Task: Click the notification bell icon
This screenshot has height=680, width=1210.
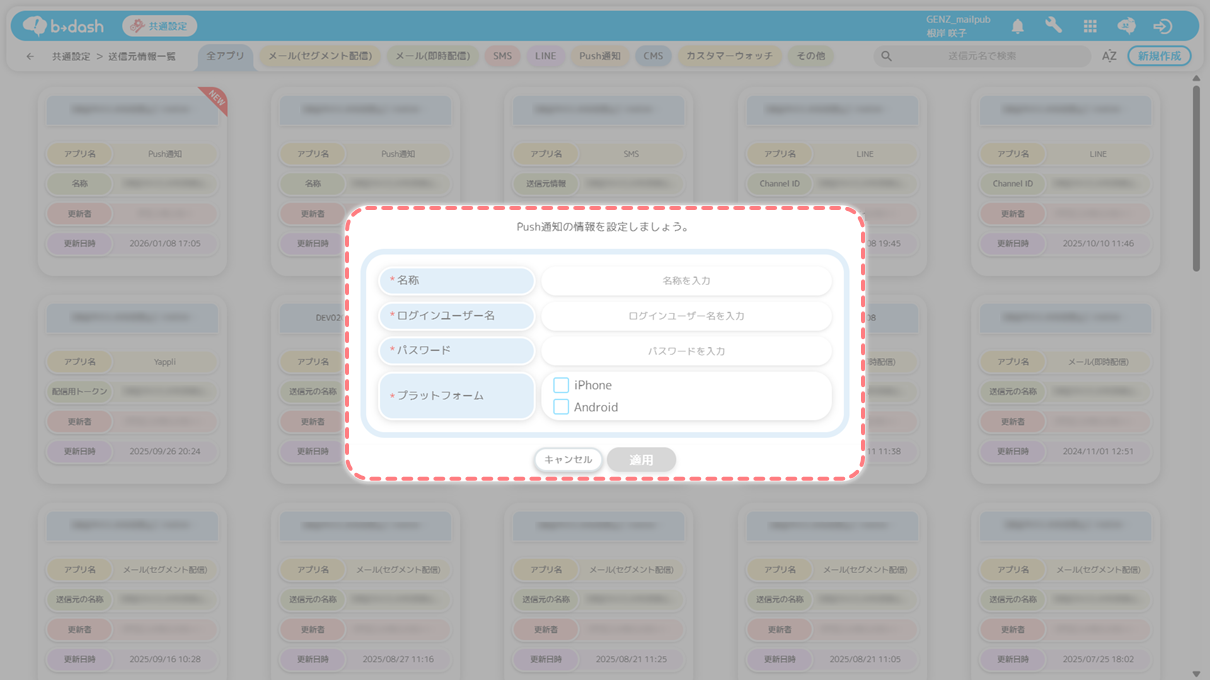Action: (x=1017, y=26)
